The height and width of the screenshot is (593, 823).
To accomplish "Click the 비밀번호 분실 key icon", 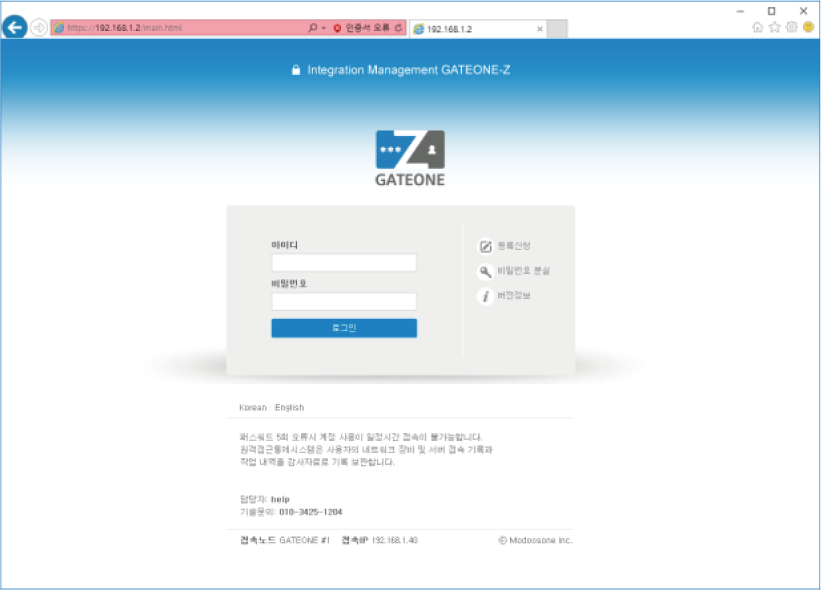I will [x=486, y=272].
